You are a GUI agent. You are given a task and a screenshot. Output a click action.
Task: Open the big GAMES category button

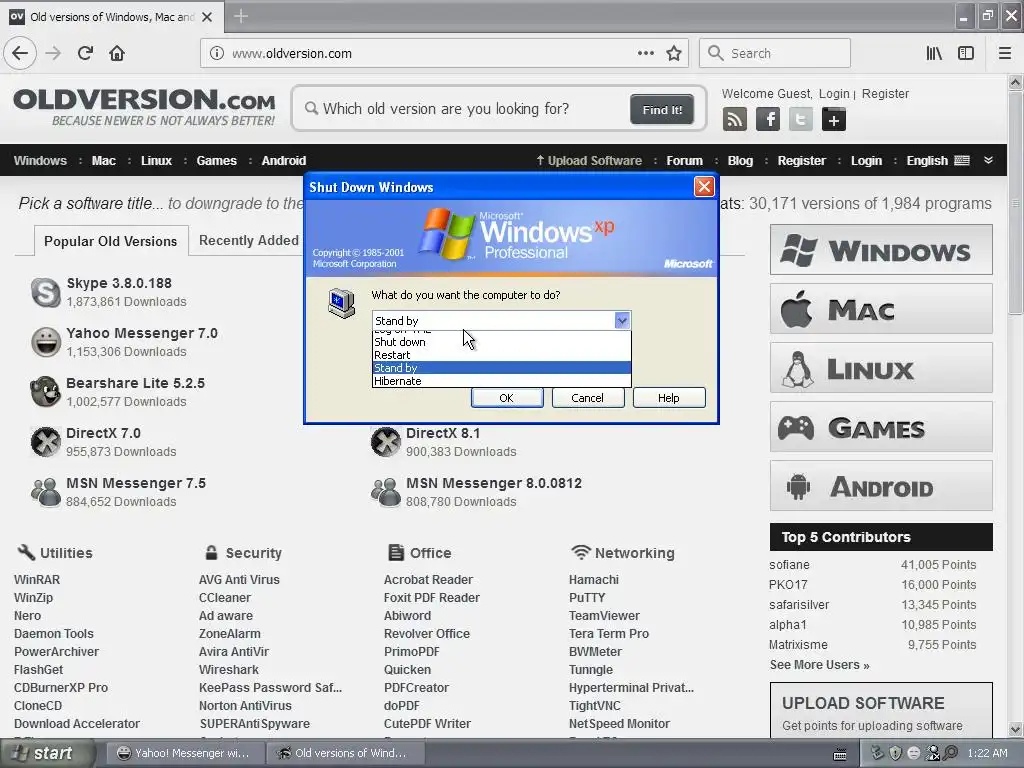(x=881, y=427)
